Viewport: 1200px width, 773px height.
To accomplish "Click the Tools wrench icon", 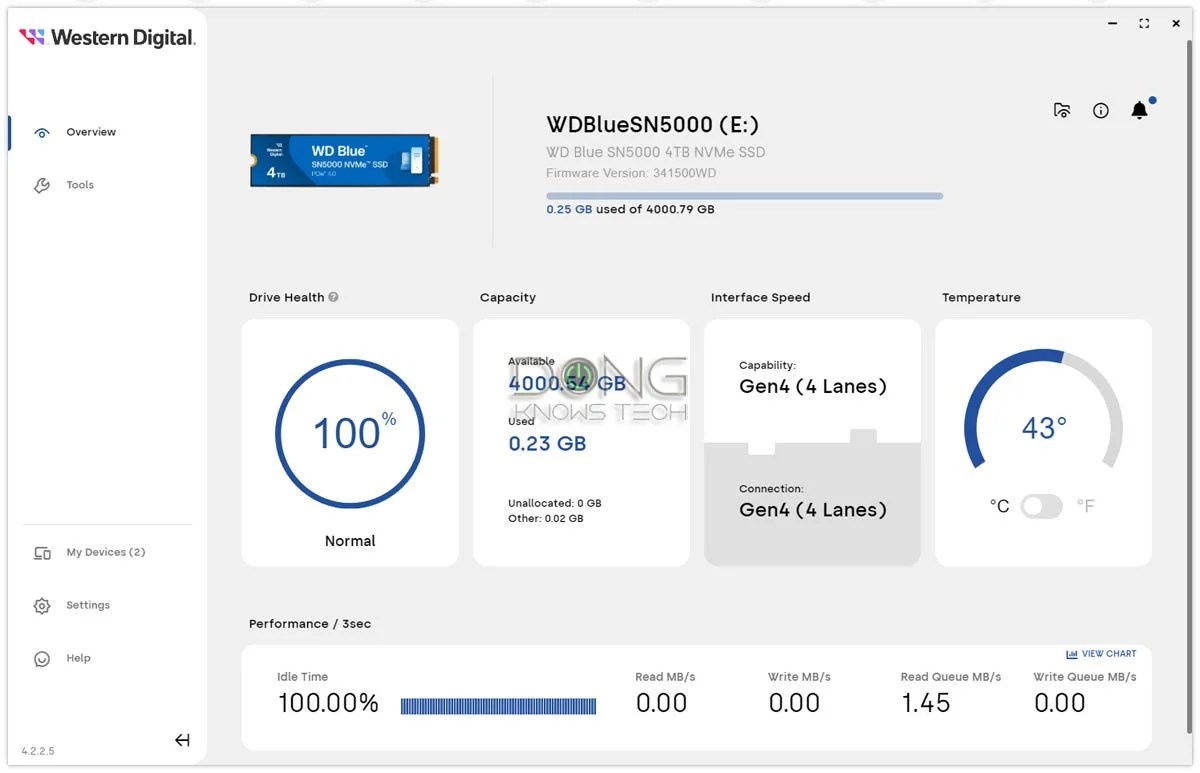I will [42, 186].
